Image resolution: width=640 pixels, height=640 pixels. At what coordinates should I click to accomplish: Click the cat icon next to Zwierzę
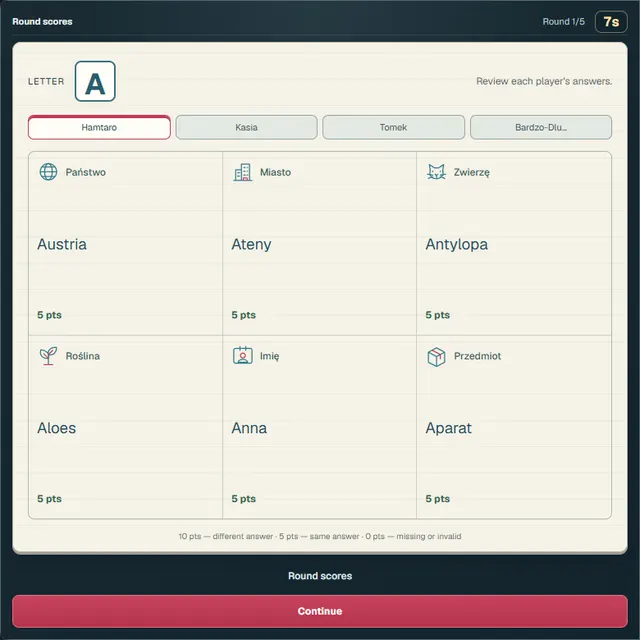click(436, 172)
